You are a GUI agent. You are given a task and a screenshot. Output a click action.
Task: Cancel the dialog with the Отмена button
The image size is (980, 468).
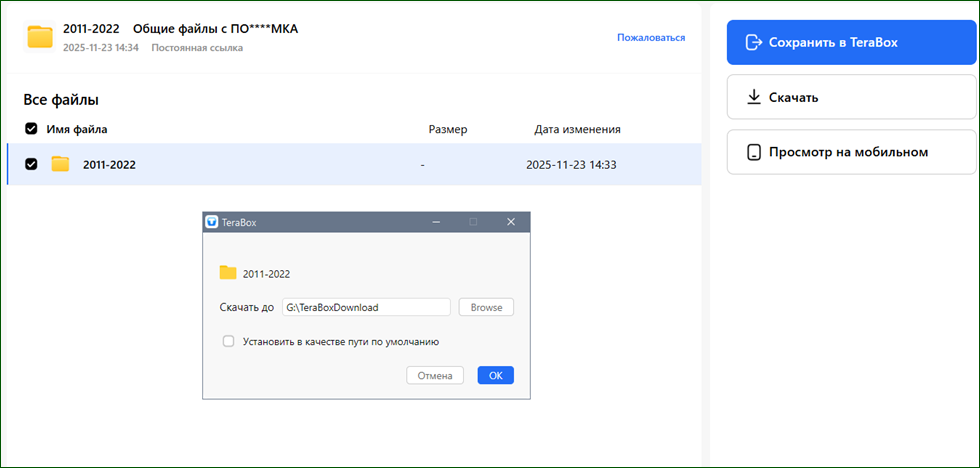tap(435, 376)
